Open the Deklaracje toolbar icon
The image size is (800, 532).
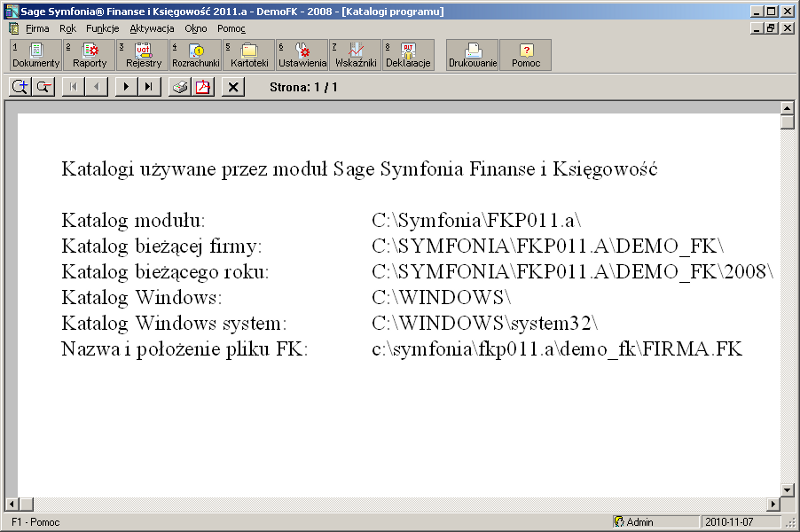click(x=408, y=55)
